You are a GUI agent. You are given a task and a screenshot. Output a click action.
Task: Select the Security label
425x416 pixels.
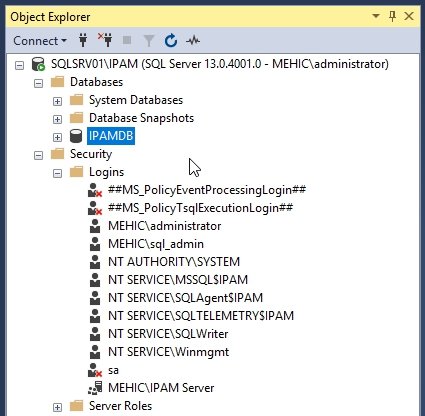tap(91, 154)
